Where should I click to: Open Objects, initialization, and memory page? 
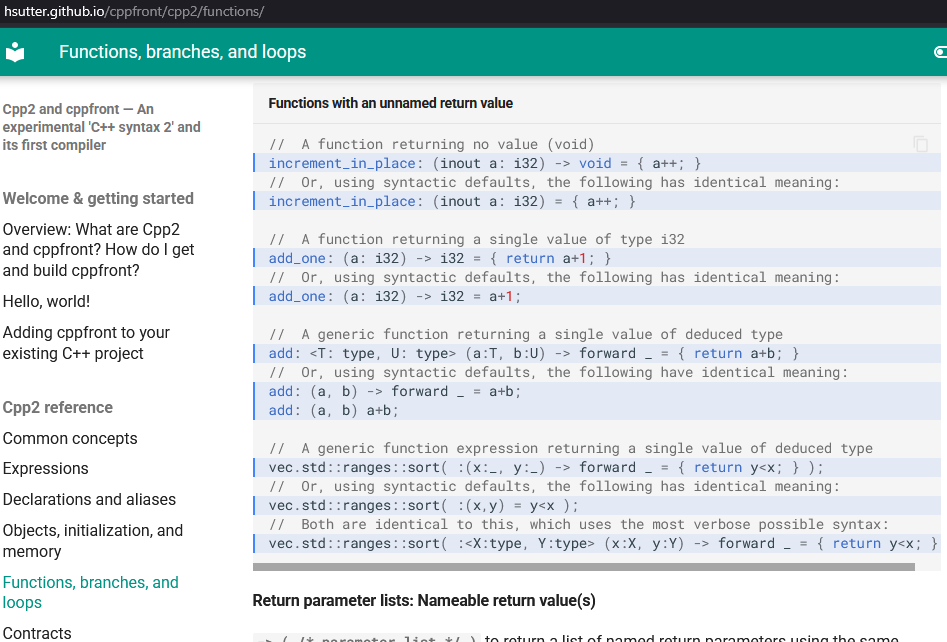(x=93, y=541)
